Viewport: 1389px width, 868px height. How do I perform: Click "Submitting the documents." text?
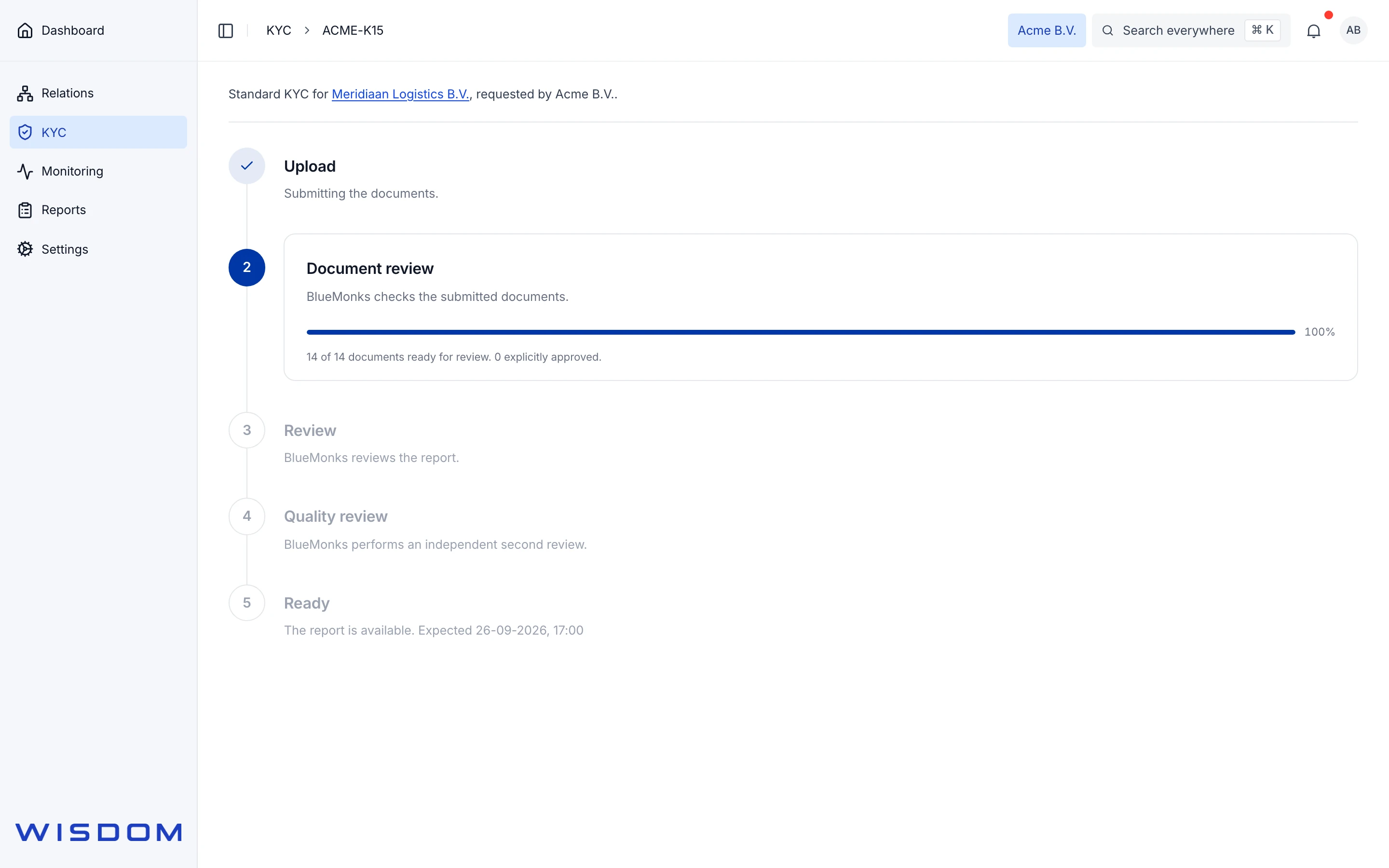point(361,193)
